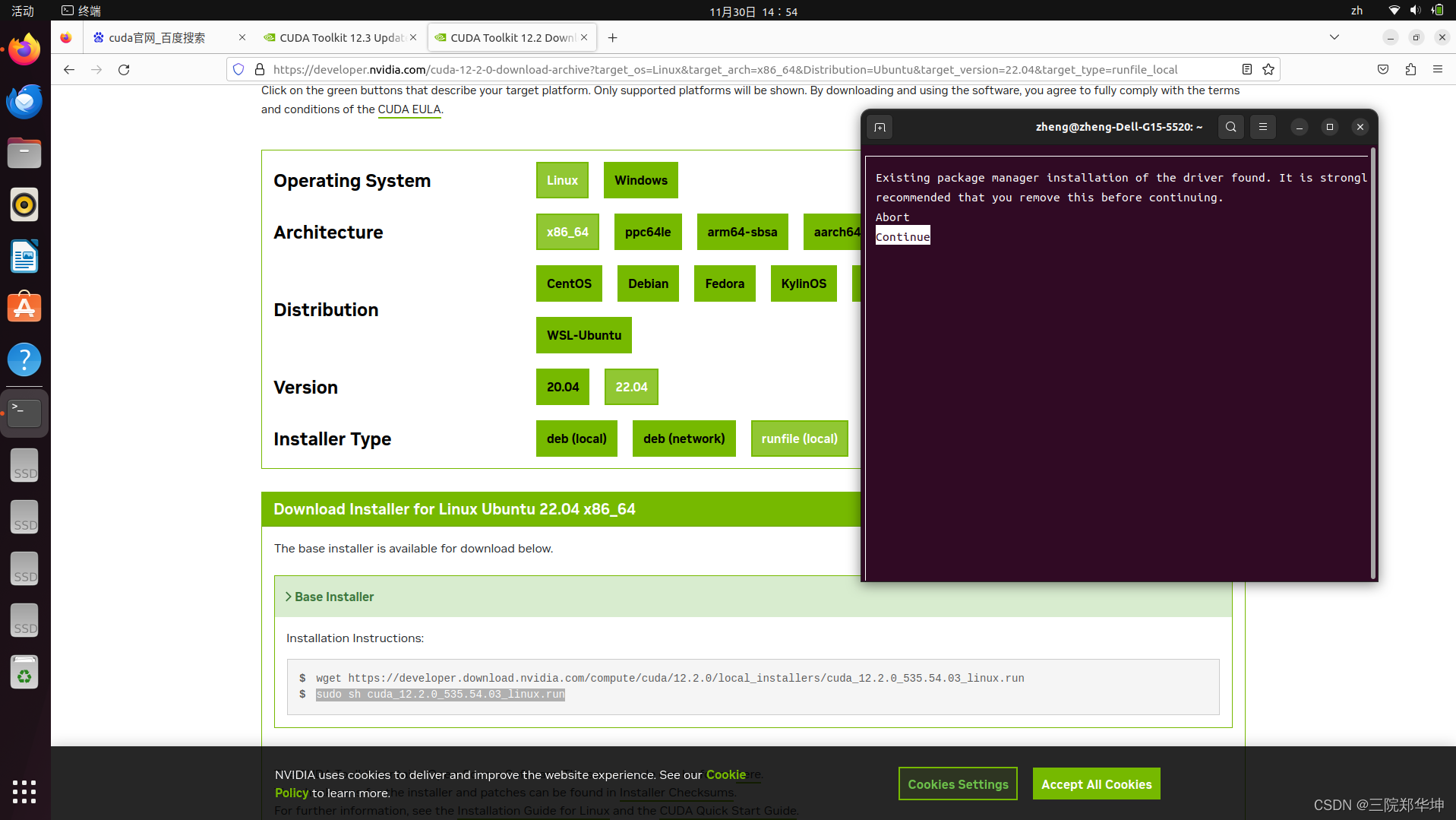Choose runfile (local) installer type
The width and height of the screenshot is (1456, 820).
click(x=800, y=439)
